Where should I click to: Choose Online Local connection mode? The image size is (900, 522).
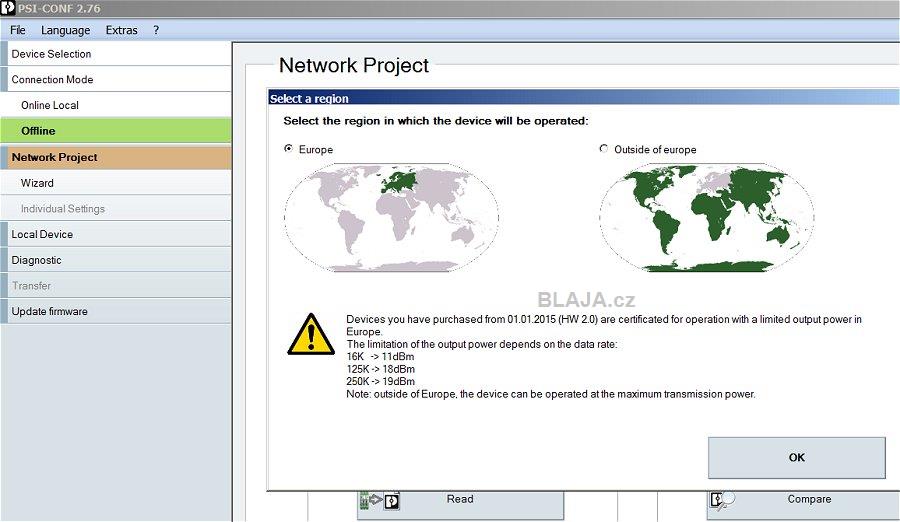coord(116,105)
